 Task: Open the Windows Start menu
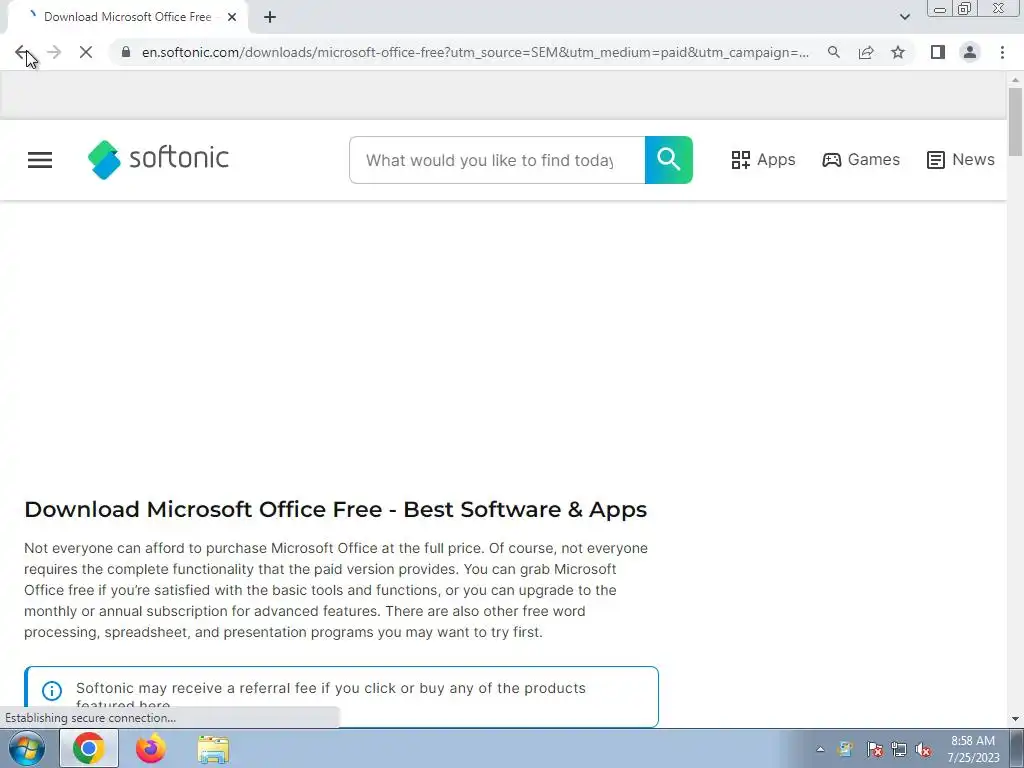[27, 748]
